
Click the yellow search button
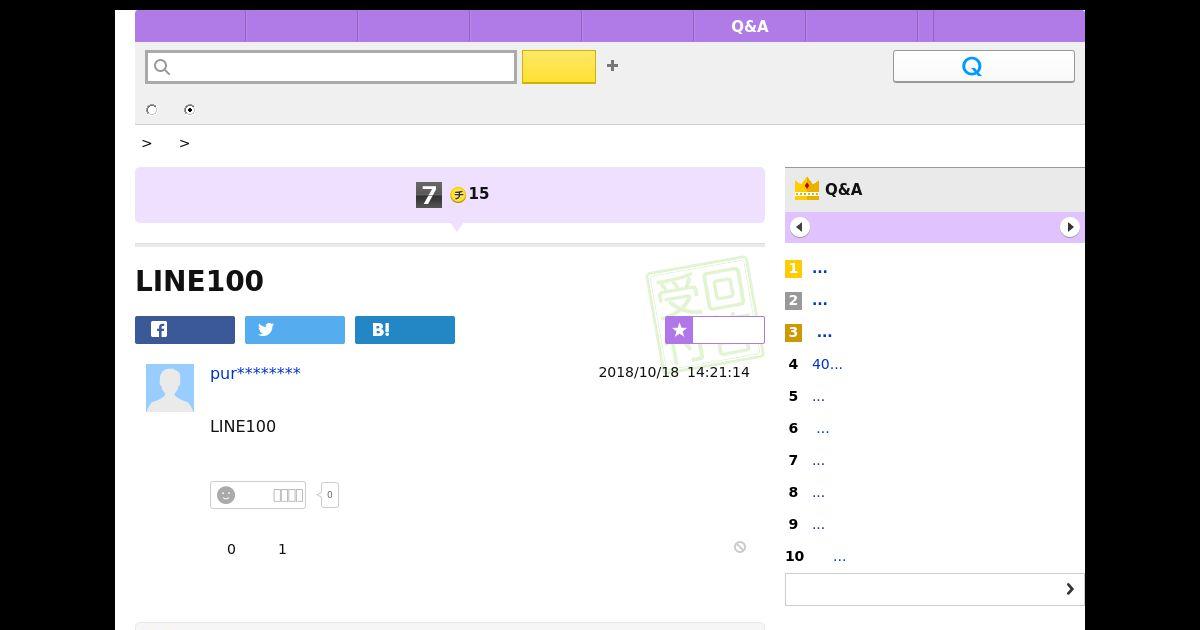559,67
